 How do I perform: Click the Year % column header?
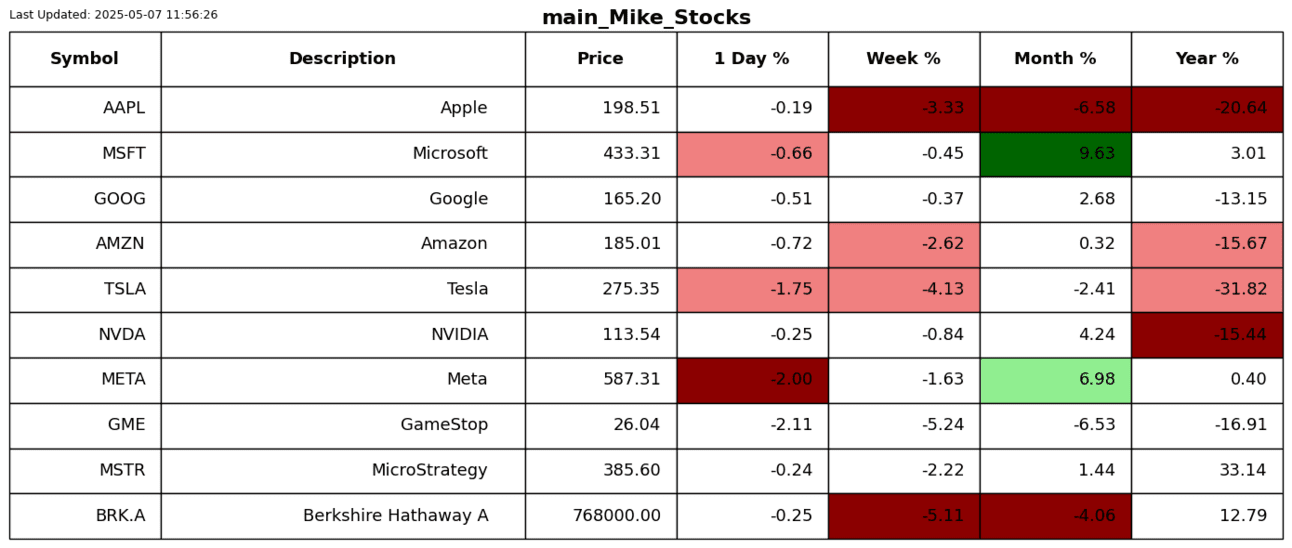1207,59
